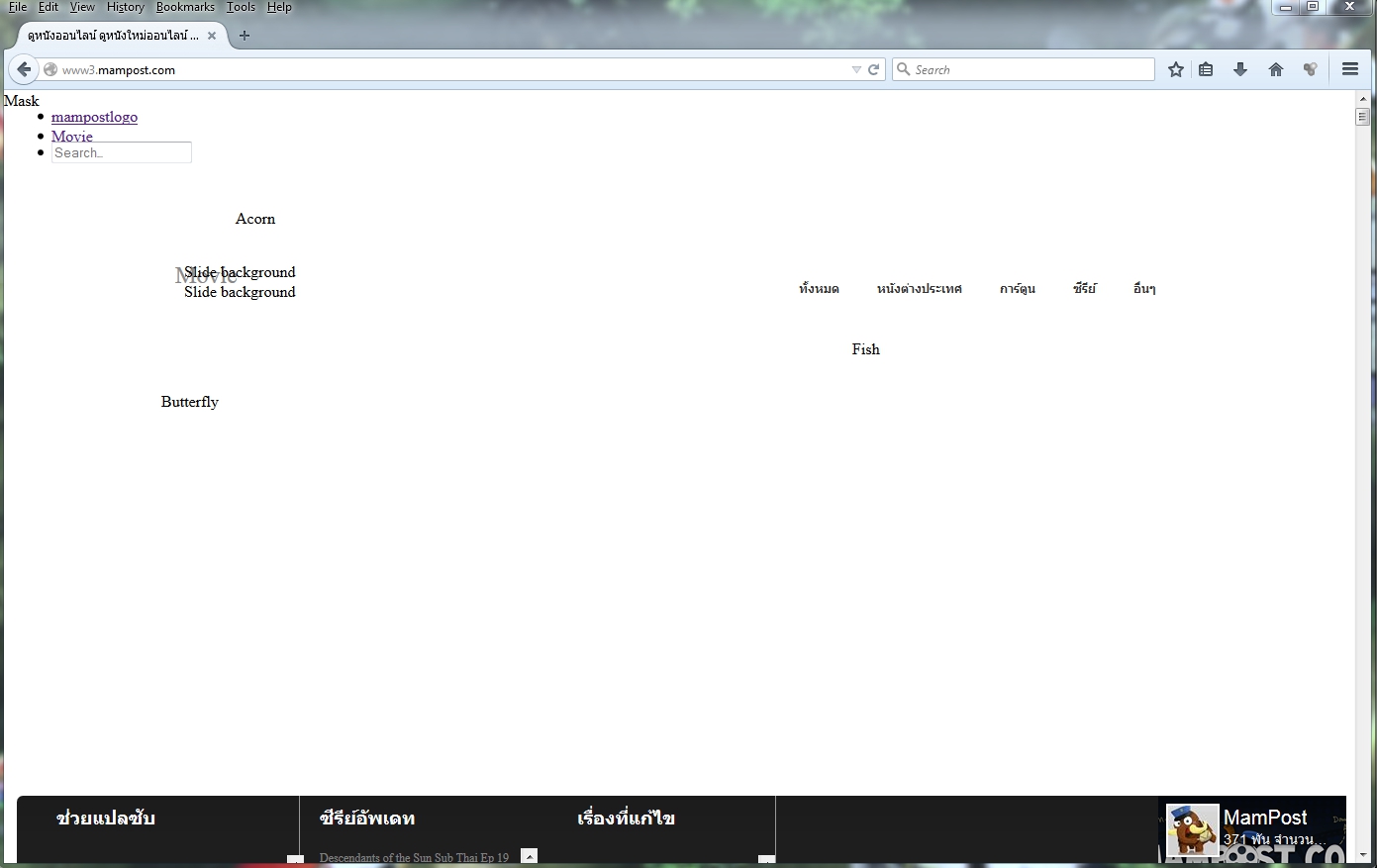Open the Tools menu
This screenshot has width=1377, height=868.
point(241,7)
